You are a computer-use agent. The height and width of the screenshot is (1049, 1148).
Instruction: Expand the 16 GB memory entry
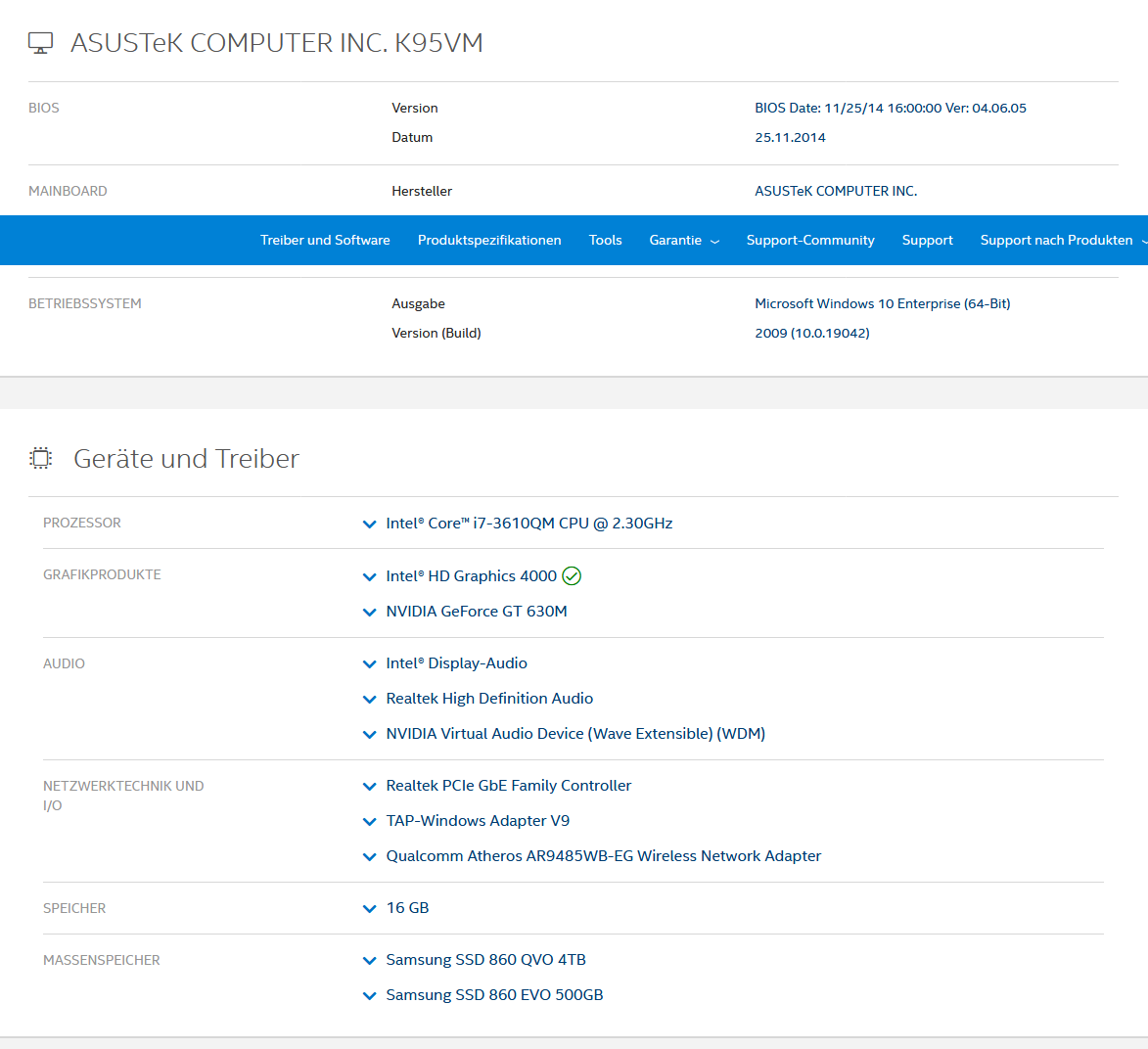coord(370,908)
